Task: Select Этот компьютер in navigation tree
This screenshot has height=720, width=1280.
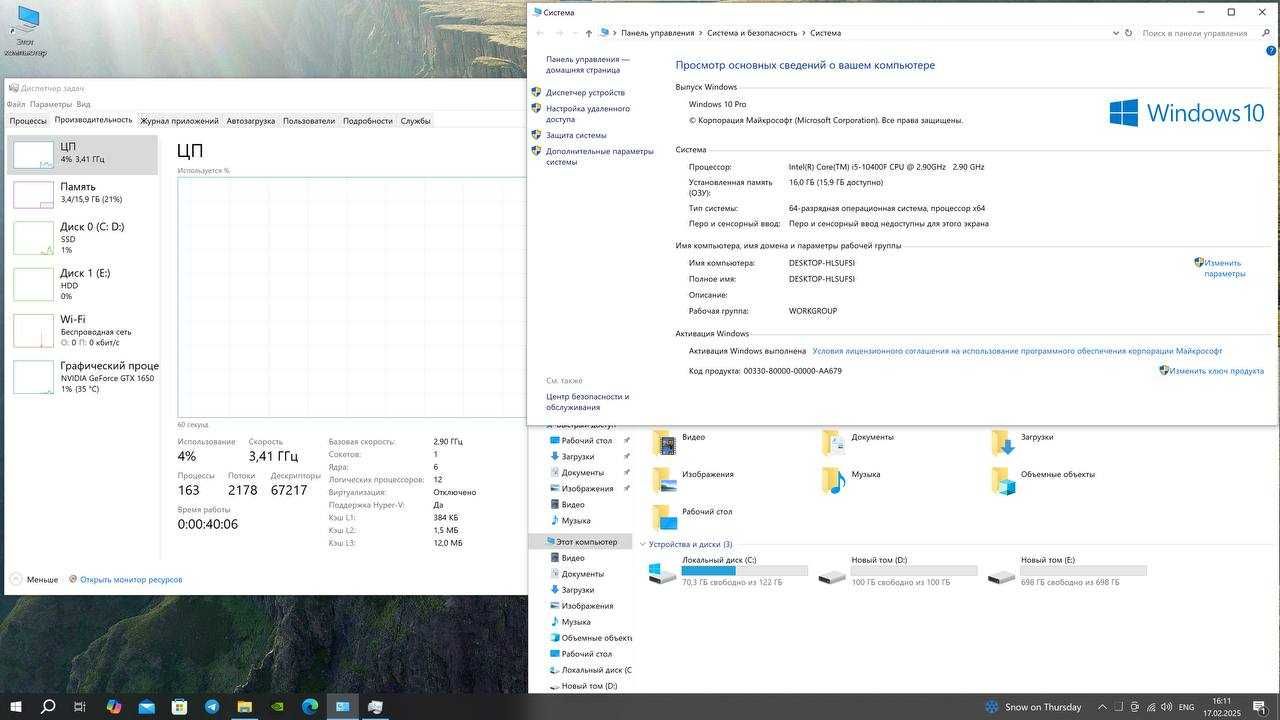Action: [x=582, y=542]
